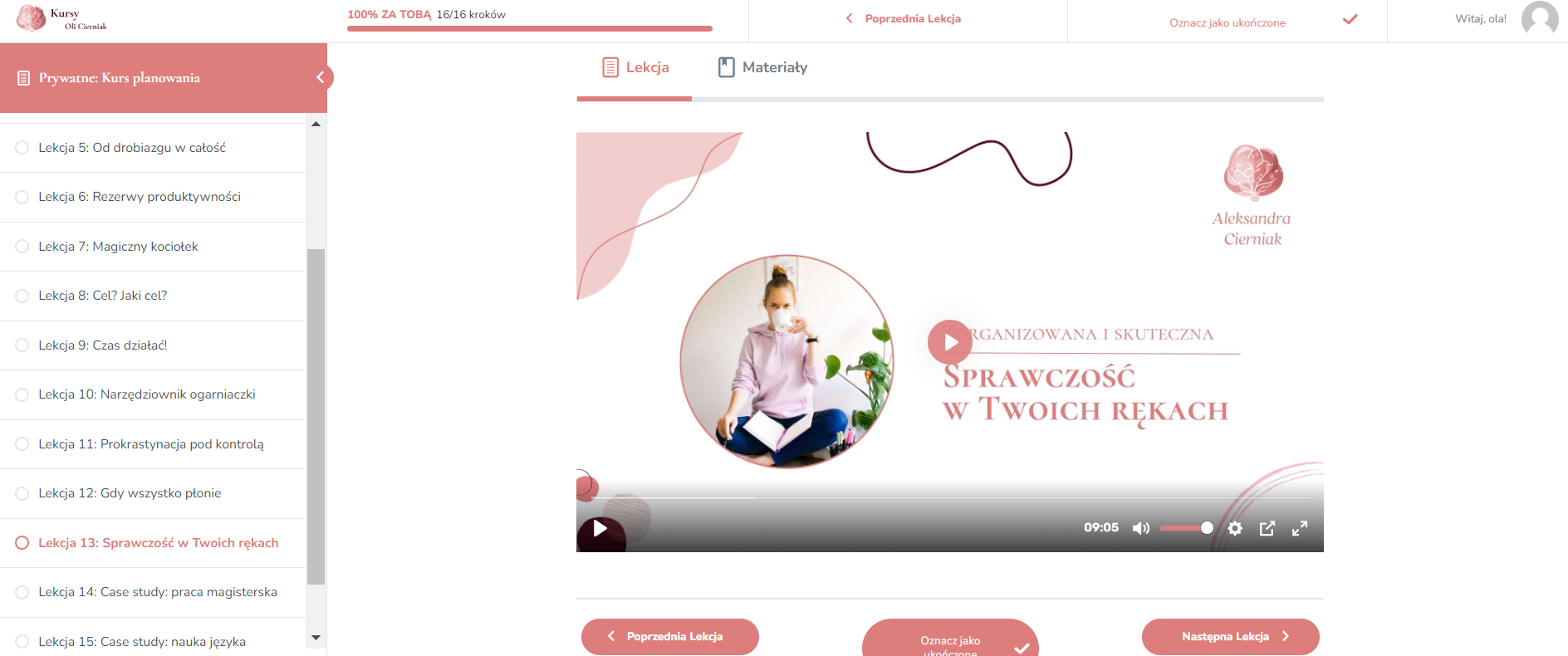Toggle completion circle for Lekcja 9
This screenshot has height=656, width=1568.
click(22, 345)
